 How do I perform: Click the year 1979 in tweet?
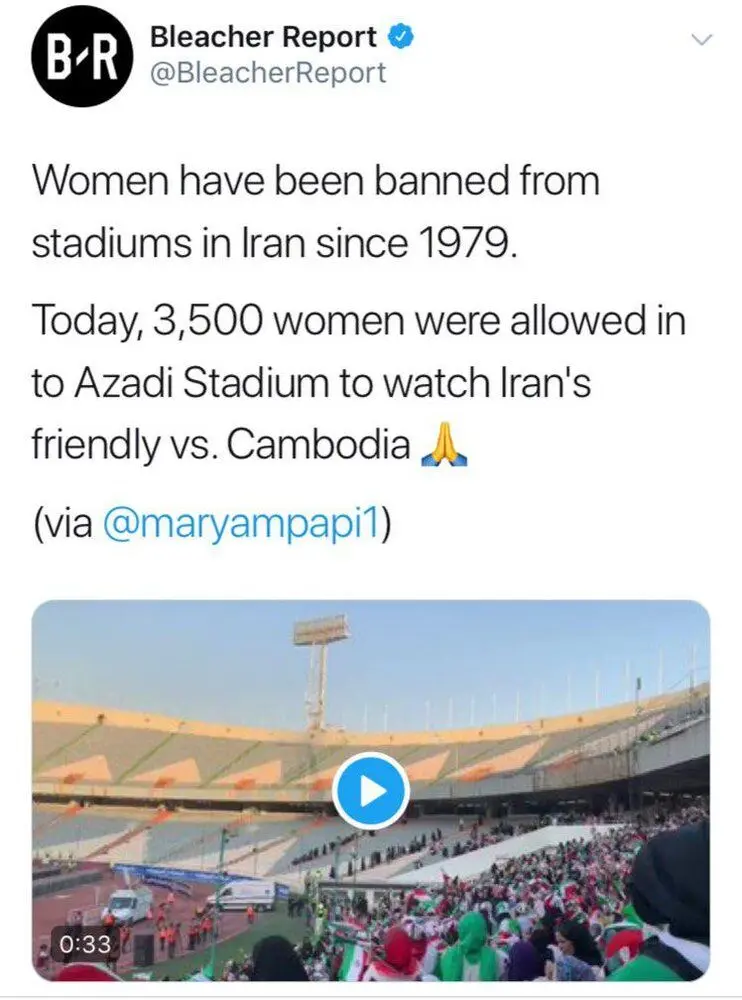pos(466,242)
